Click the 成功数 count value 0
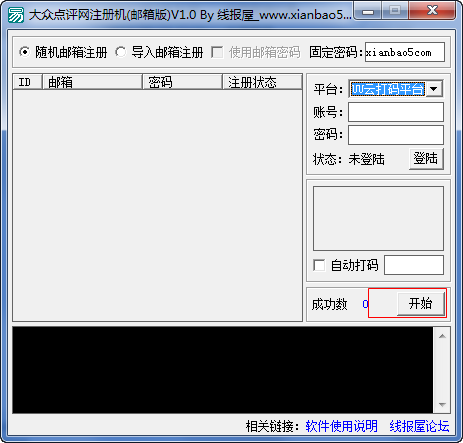Viewport: 463px width, 443px height. coord(365,304)
